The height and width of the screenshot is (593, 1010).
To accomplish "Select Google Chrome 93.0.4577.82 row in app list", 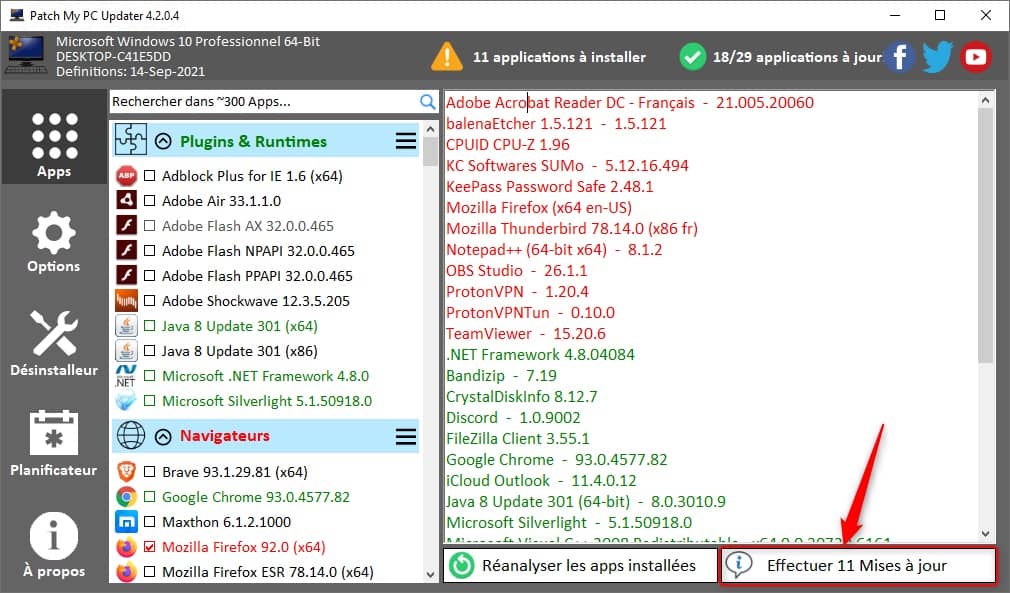I will tap(256, 497).
